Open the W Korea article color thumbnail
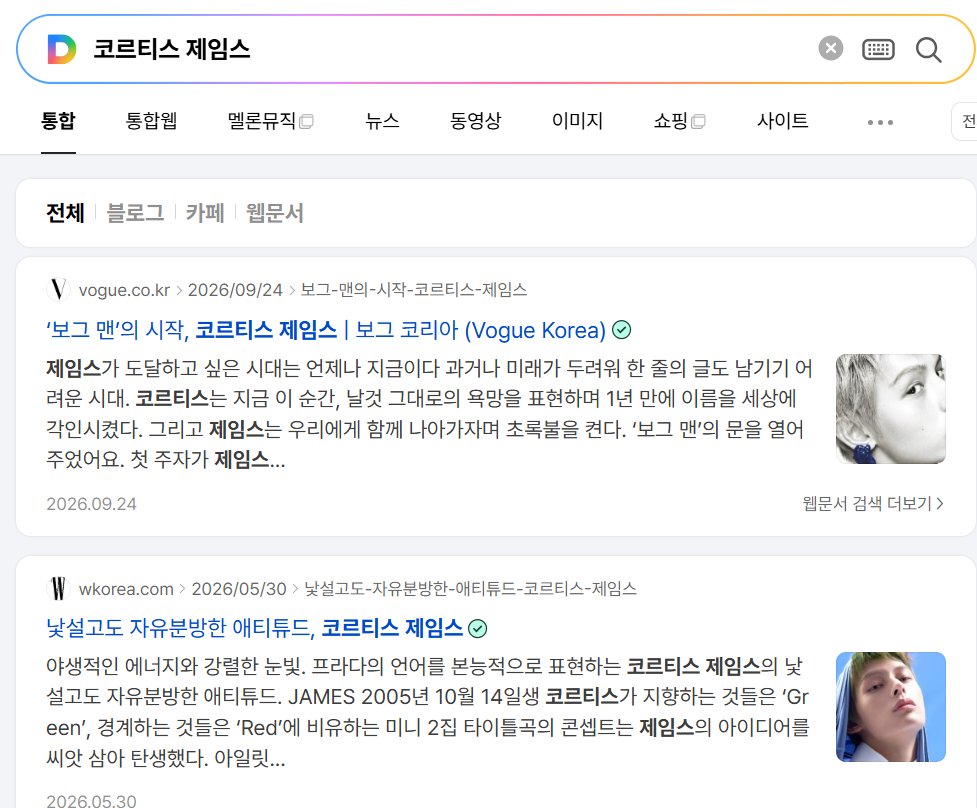Viewport: 977px width, 808px height. (x=890, y=706)
